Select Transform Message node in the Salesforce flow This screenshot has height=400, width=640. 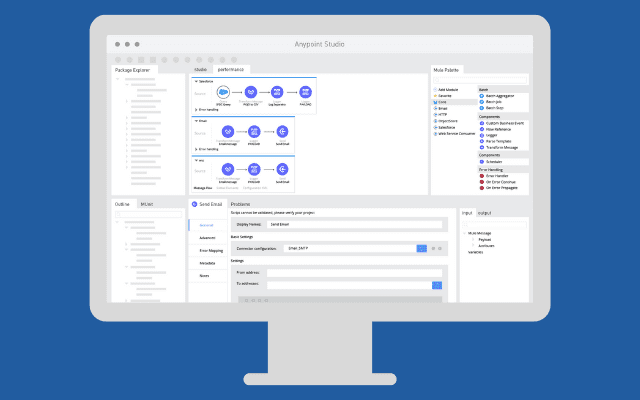click(251, 92)
